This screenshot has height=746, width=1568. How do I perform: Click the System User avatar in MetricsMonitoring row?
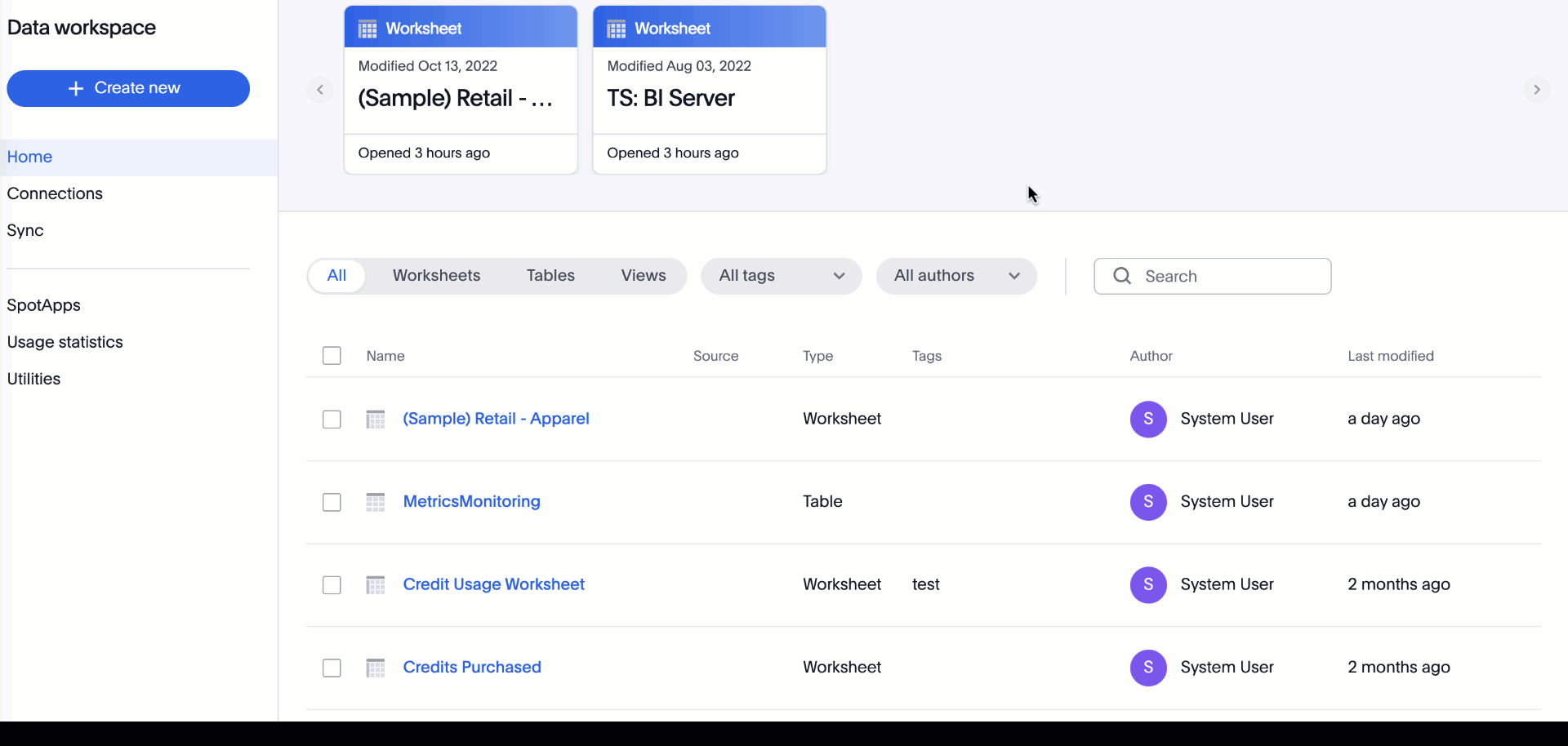[1147, 502]
